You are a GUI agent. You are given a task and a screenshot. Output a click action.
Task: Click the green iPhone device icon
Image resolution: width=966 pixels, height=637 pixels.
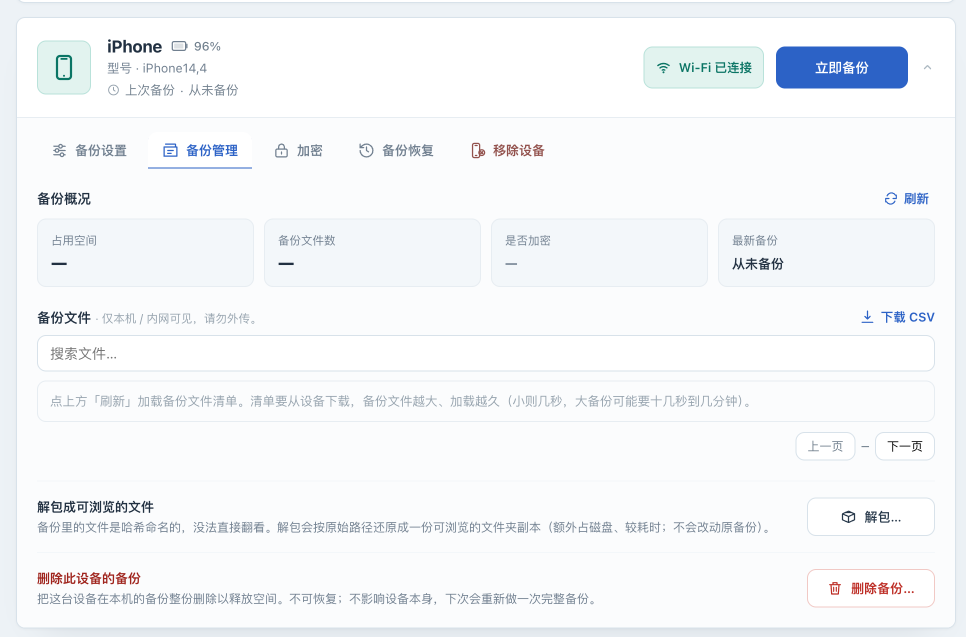(x=64, y=68)
